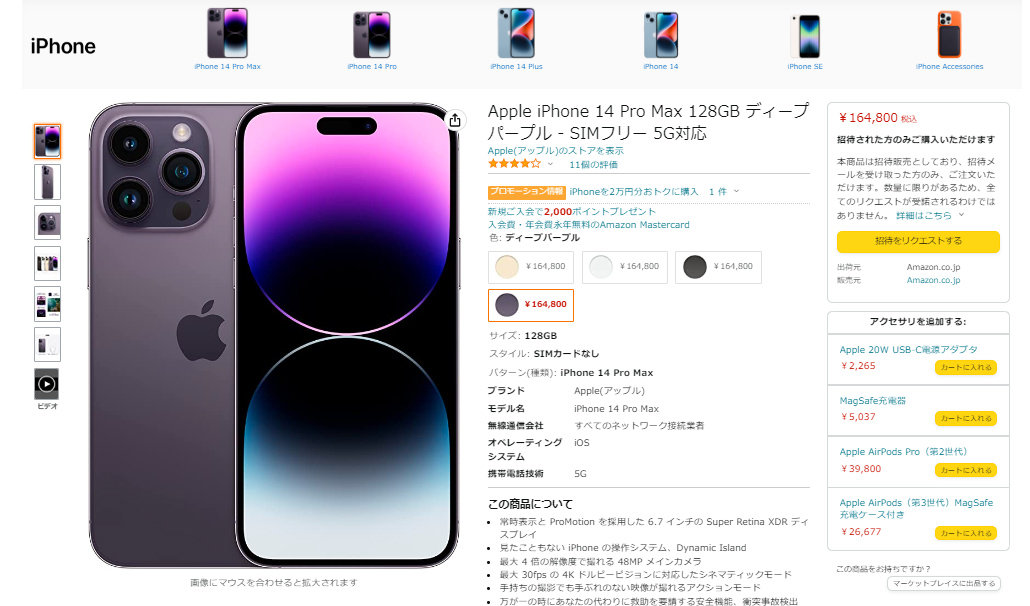Open the iPhone 14 category icon
Viewport: 1030px width, 606px height.
tap(661, 35)
